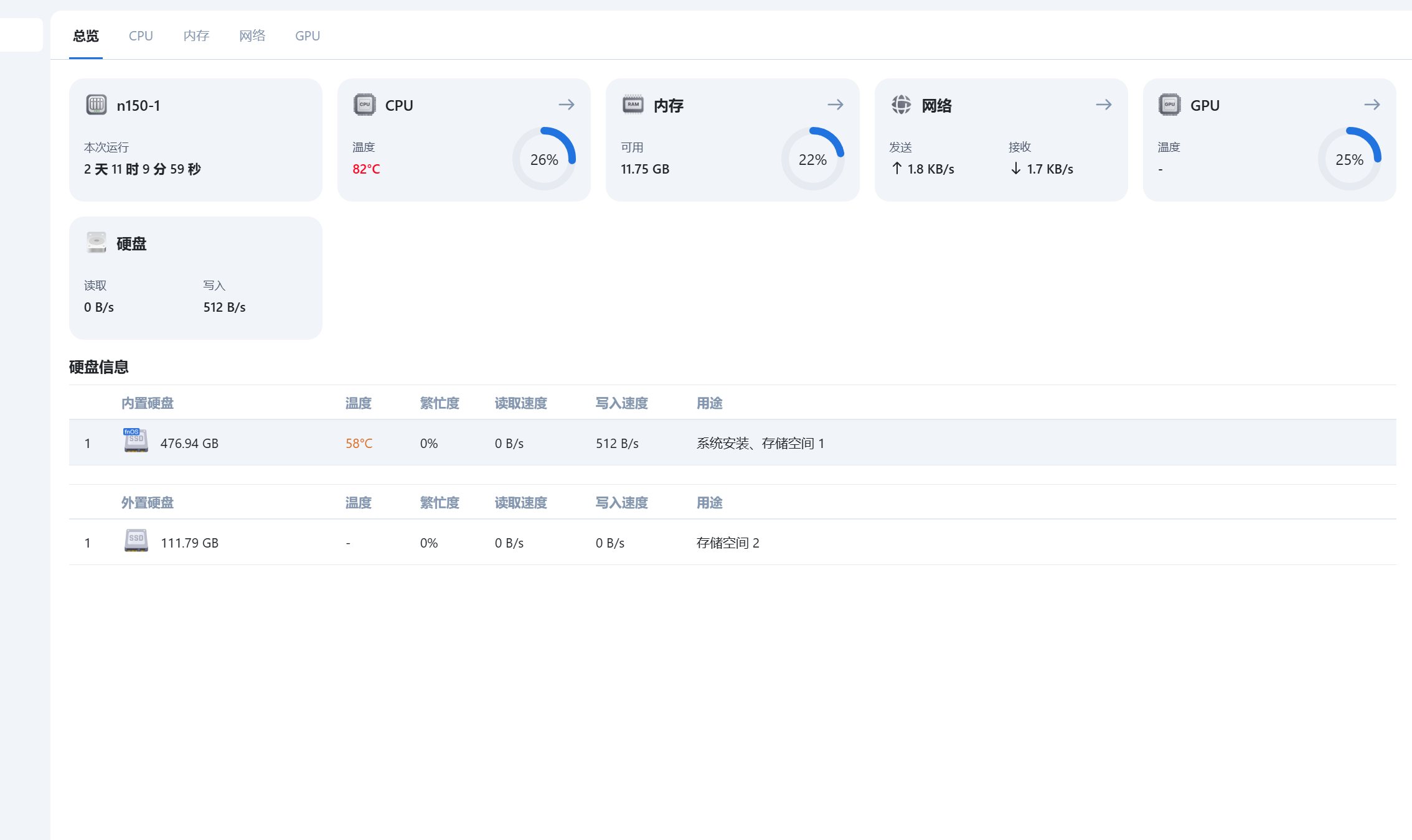This screenshot has width=1412, height=840.
Task: Click the 温度 column header in 硬盘信息
Action: click(359, 403)
